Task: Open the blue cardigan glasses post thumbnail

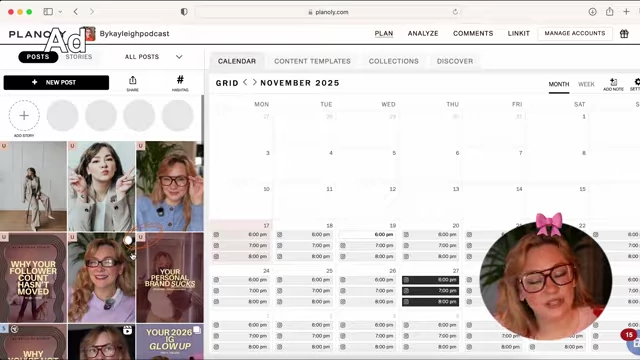Action: pyautogui.click(x=170, y=186)
